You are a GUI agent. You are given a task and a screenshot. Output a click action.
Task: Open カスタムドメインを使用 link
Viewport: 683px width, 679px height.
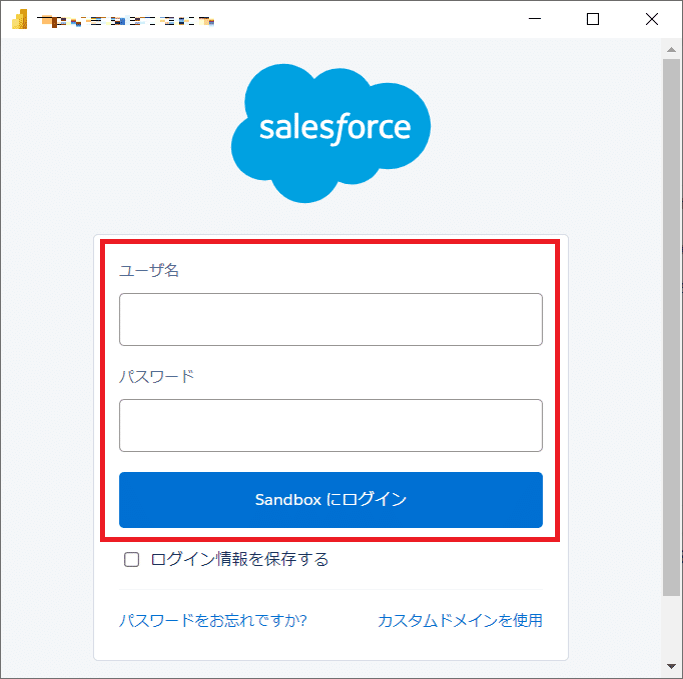[x=460, y=620]
